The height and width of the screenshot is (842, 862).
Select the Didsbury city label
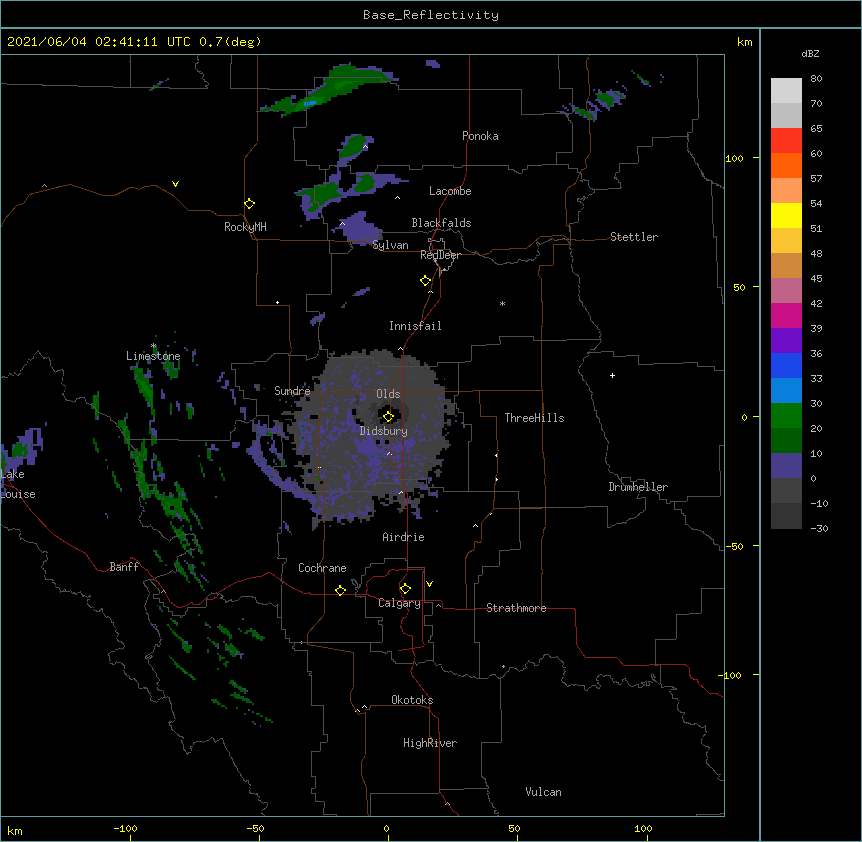[383, 431]
